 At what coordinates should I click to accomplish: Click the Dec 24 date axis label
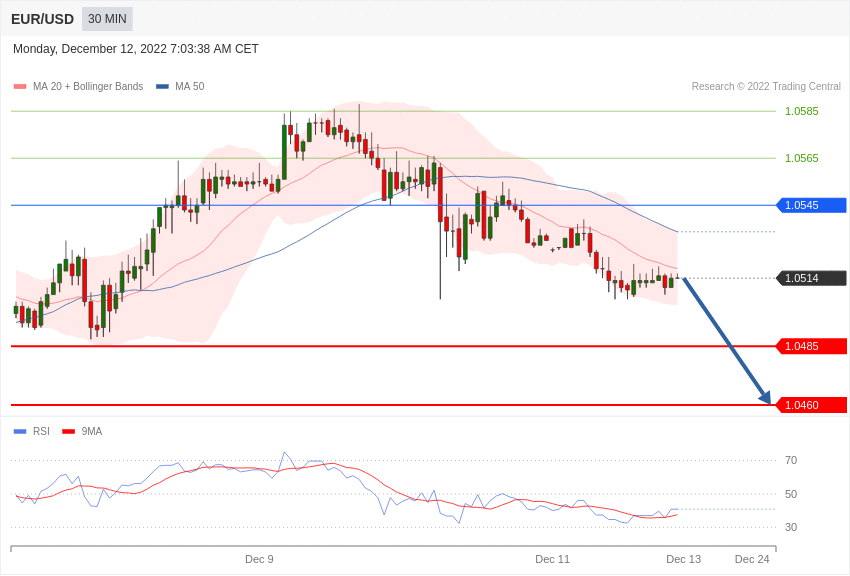[752, 559]
